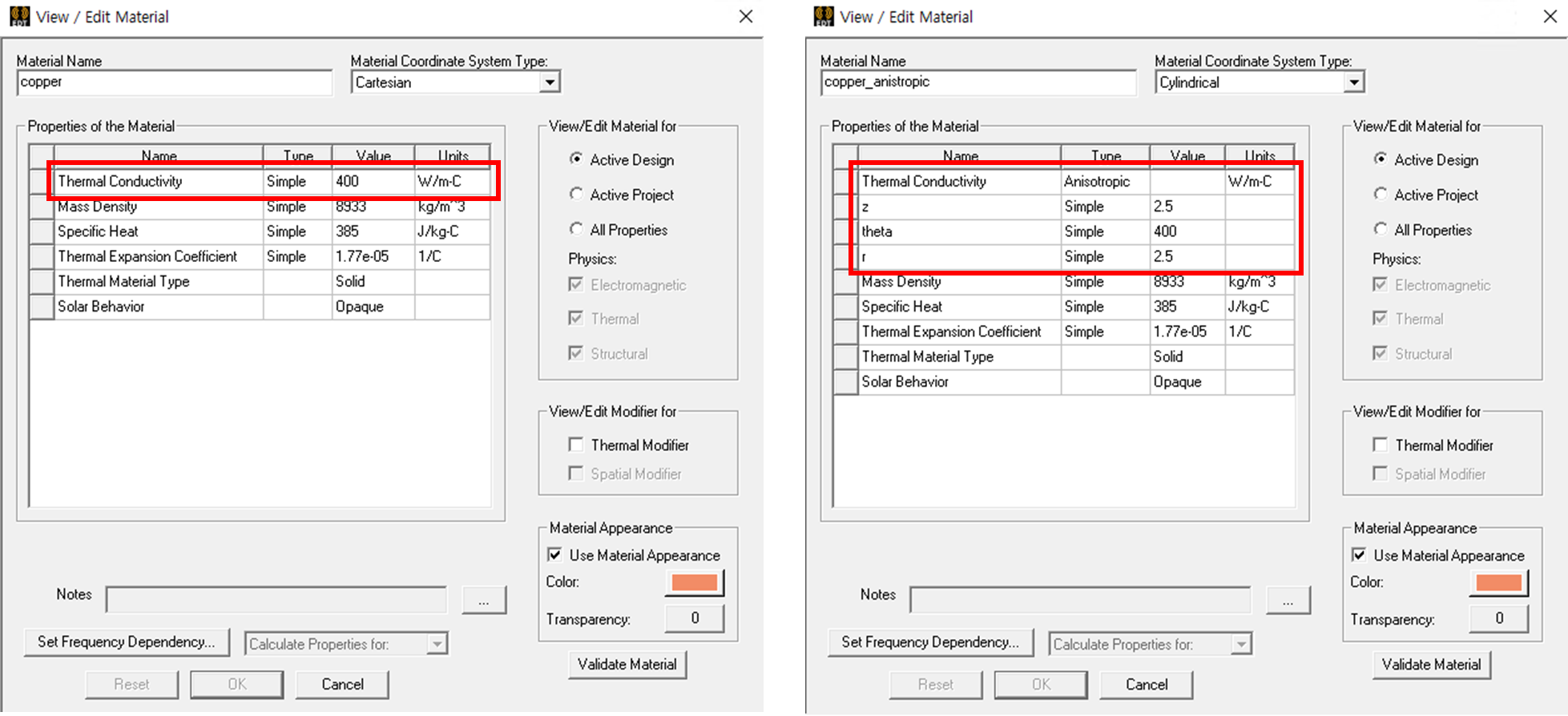Close the copper_anistropic material dialog

coord(1550,17)
